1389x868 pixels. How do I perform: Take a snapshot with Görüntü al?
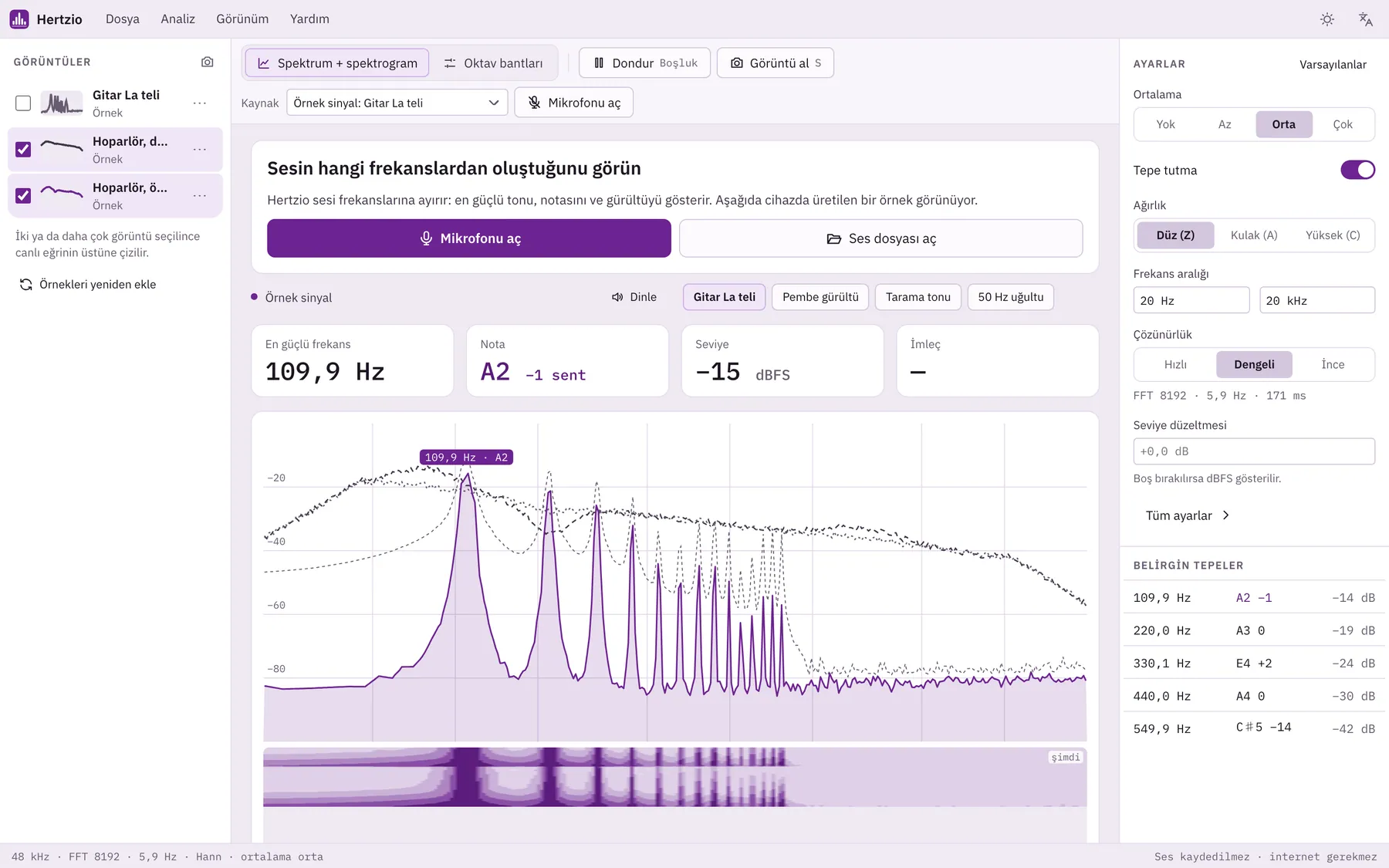click(x=776, y=63)
